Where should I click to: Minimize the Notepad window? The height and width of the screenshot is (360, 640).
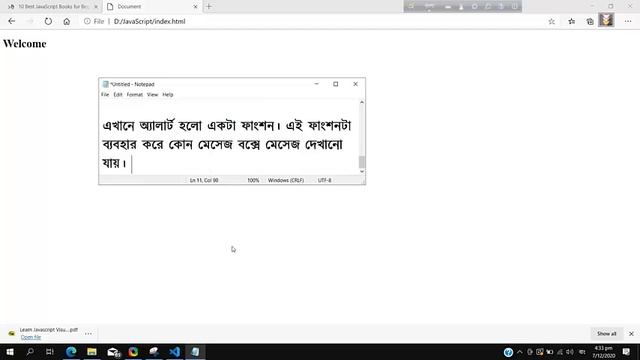coord(316,84)
